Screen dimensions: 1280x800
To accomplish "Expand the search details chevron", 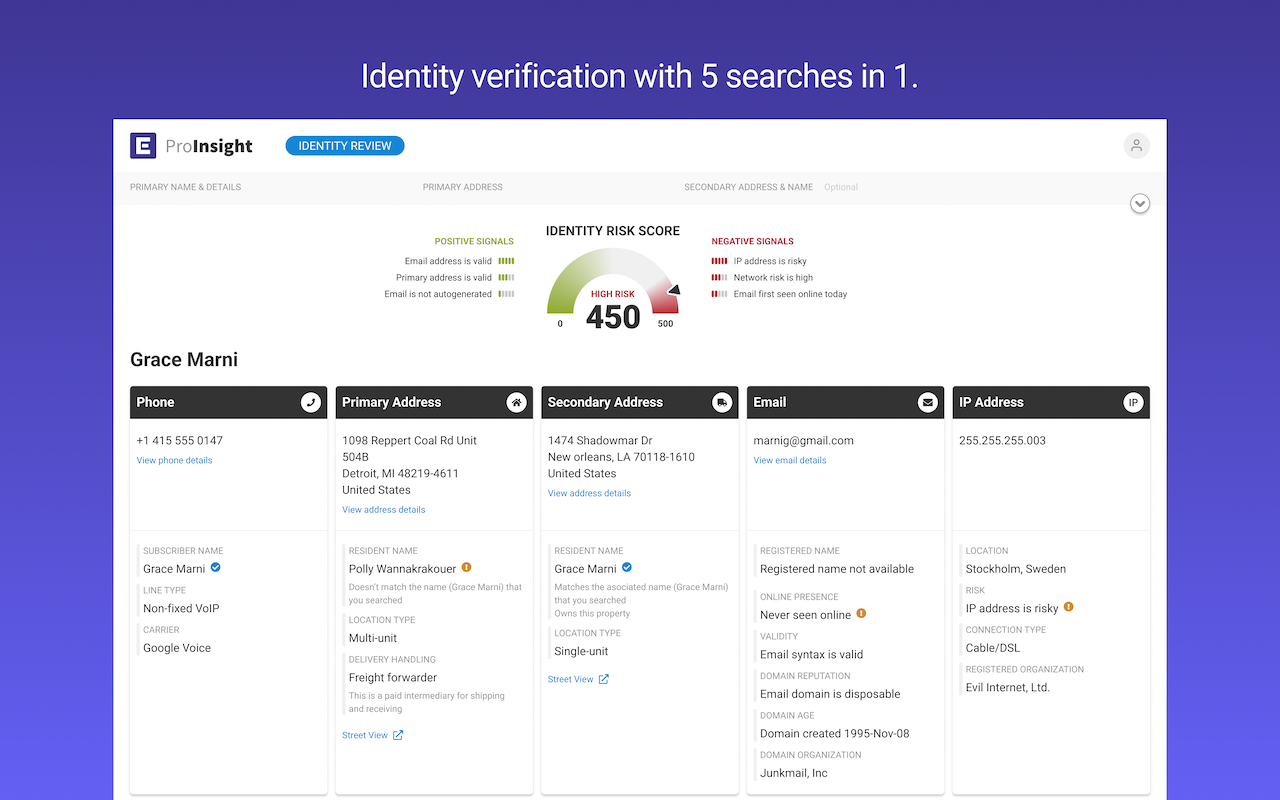I will pyautogui.click(x=1140, y=204).
